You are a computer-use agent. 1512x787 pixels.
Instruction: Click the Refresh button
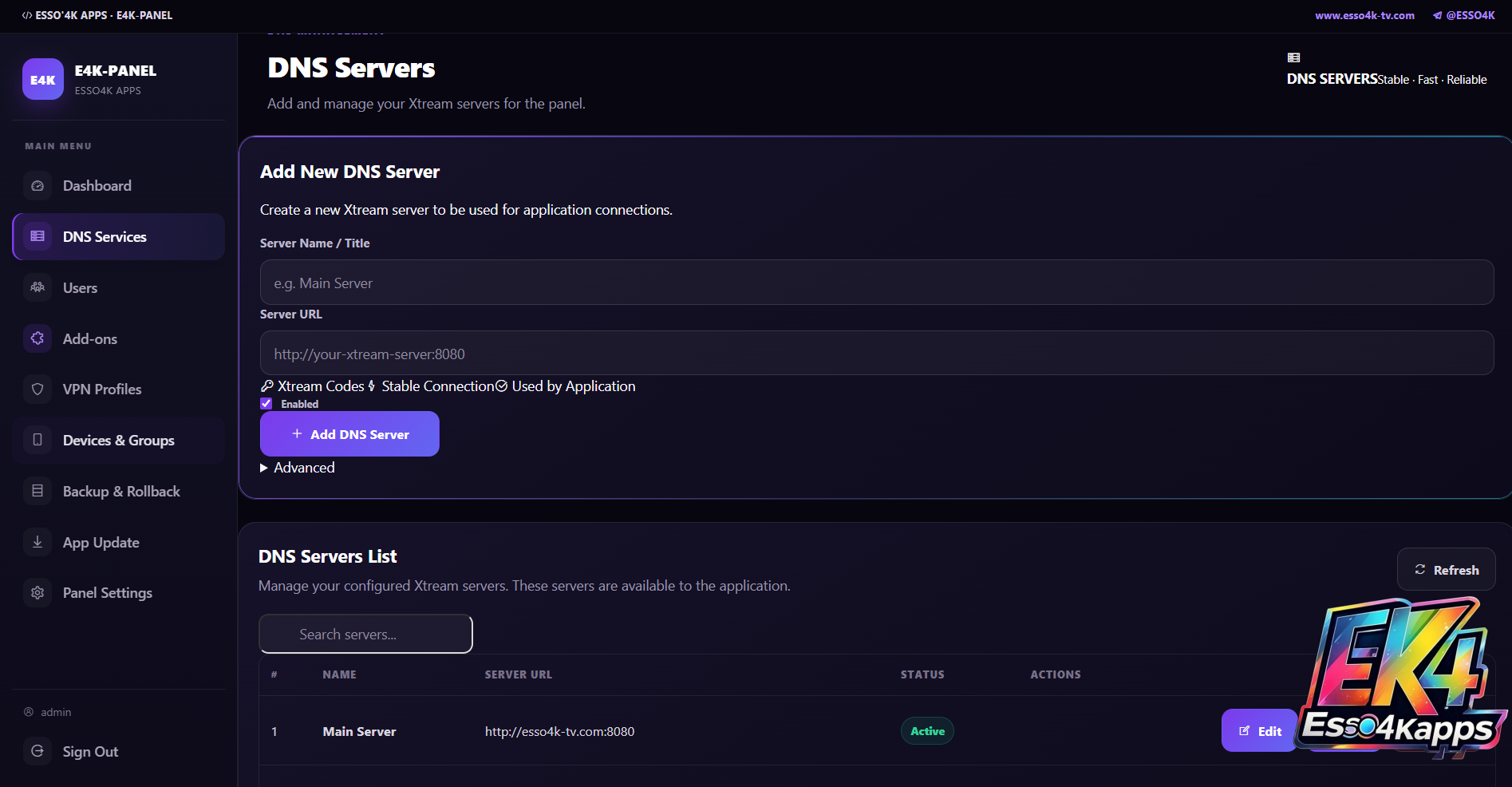(1446, 570)
